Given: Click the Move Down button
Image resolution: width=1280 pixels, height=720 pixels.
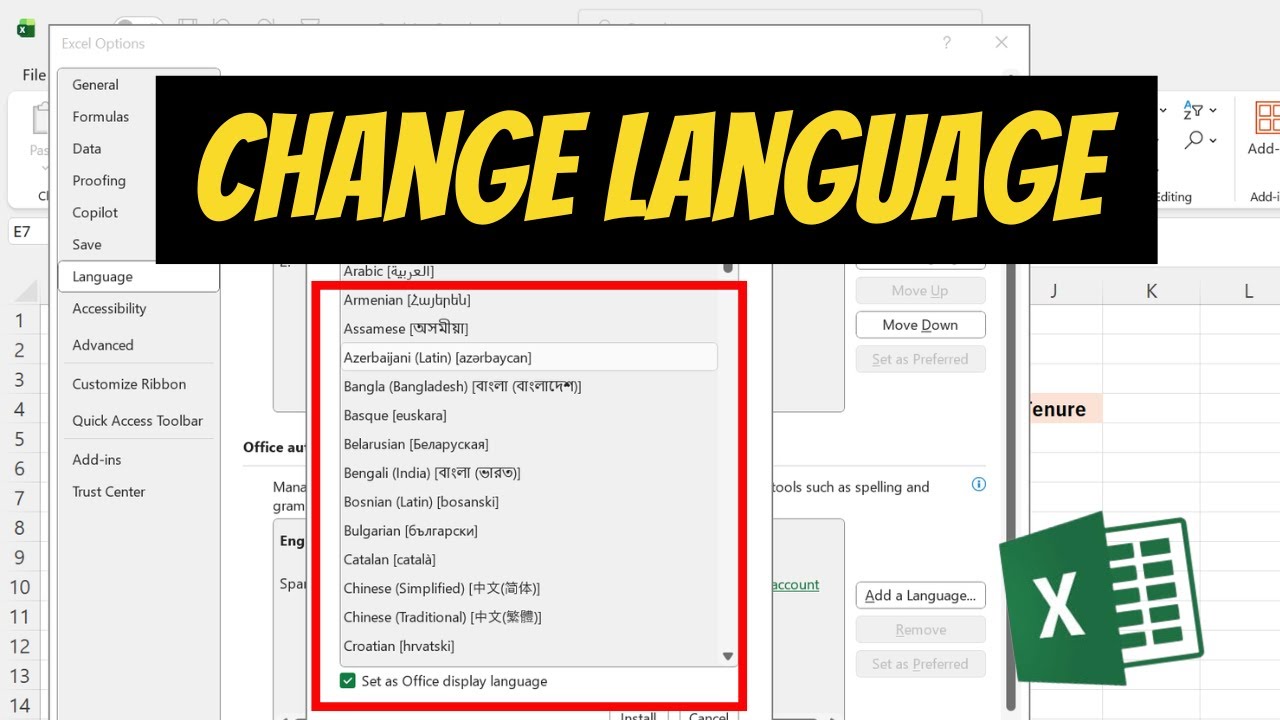Looking at the screenshot, I should pyautogui.click(x=920, y=325).
